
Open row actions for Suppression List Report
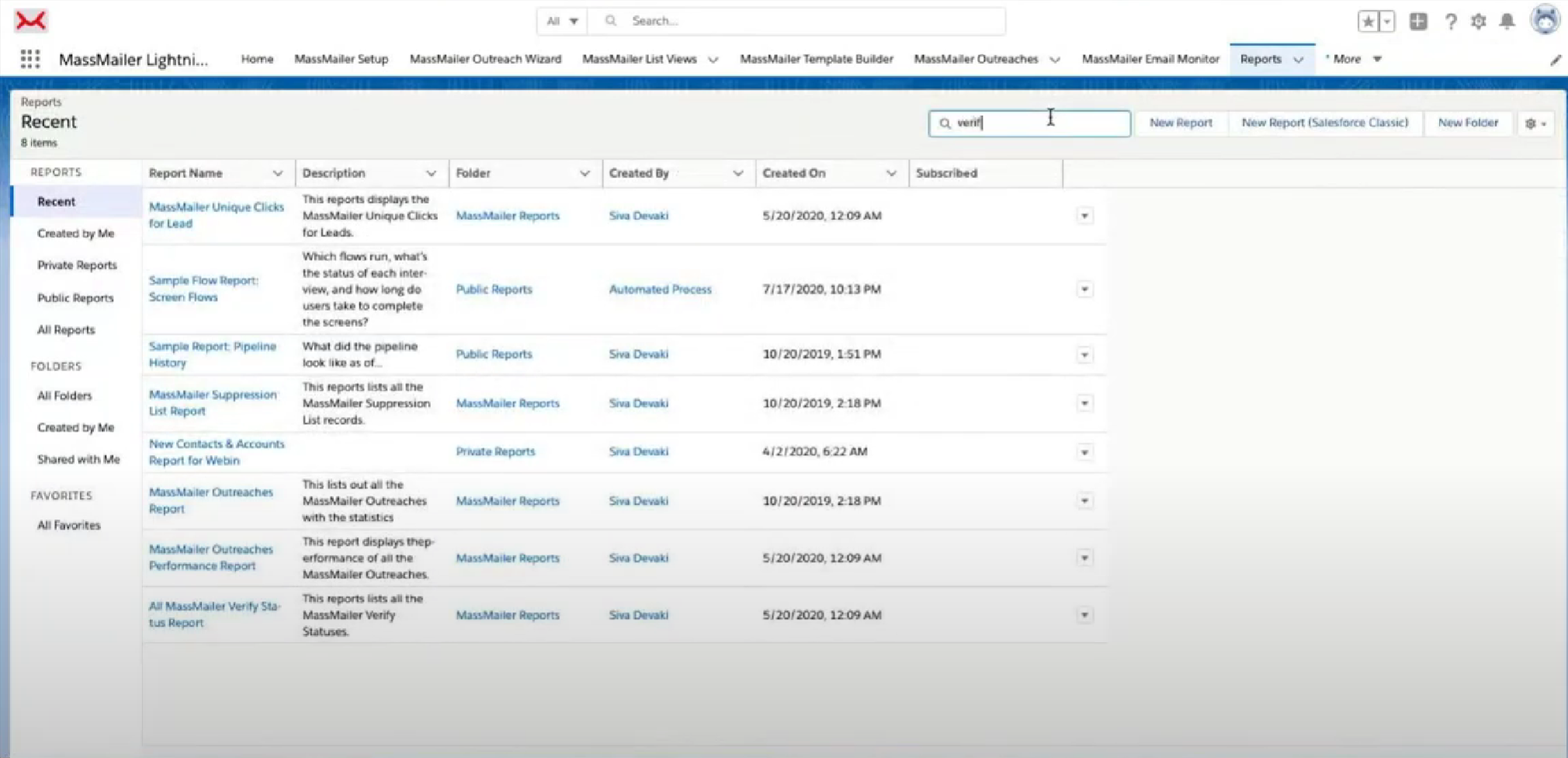[x=1084, y=403]
